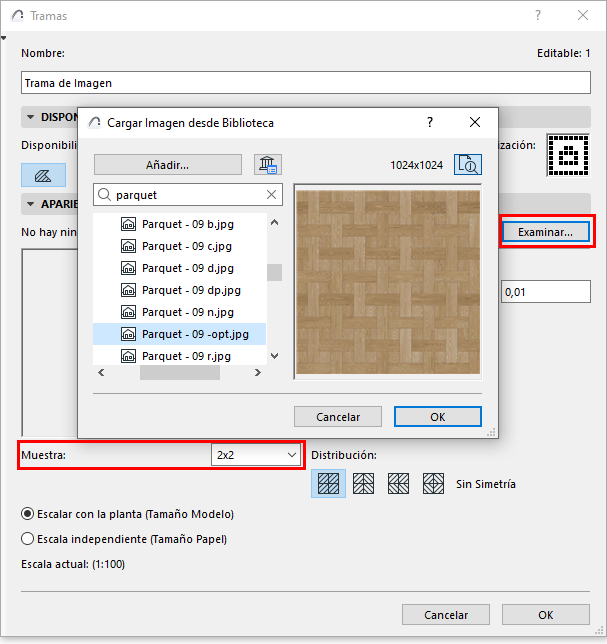Click the image icon beside Parquet - 09 -opt.jpg
This screenshot has height=644, width=607.
(129, 334)
